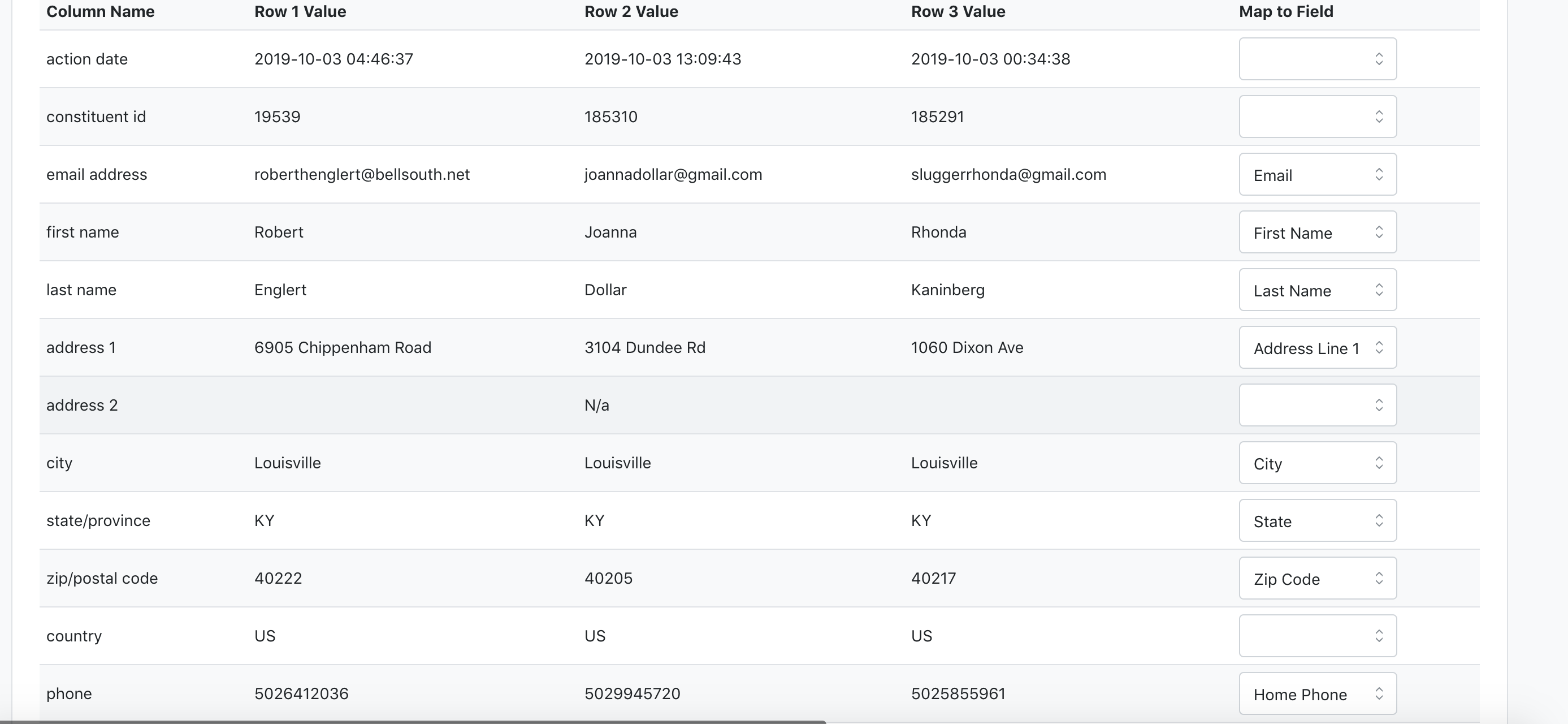Open the constituent id mapping dropdown
The height and width of the screenshot is (724, 1568).
pos(1317,117)
